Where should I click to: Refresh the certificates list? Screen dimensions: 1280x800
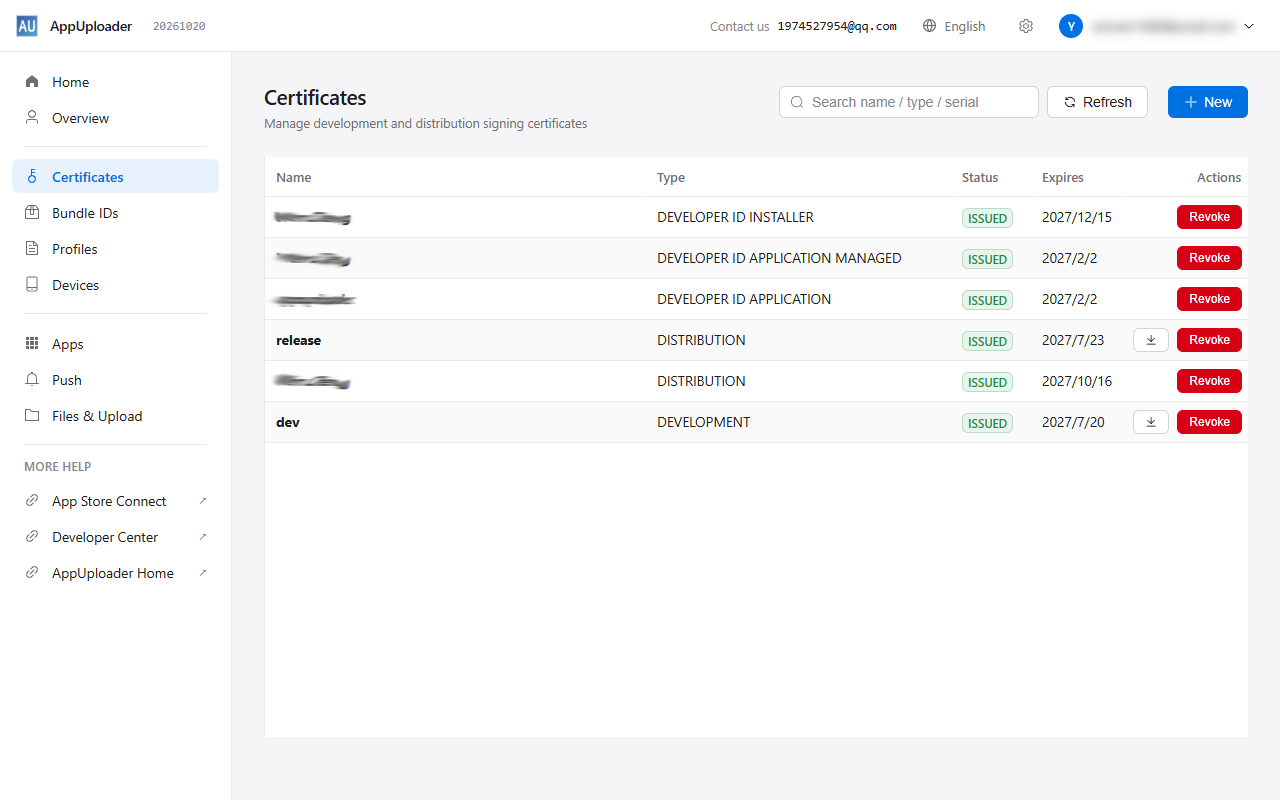1097,102
